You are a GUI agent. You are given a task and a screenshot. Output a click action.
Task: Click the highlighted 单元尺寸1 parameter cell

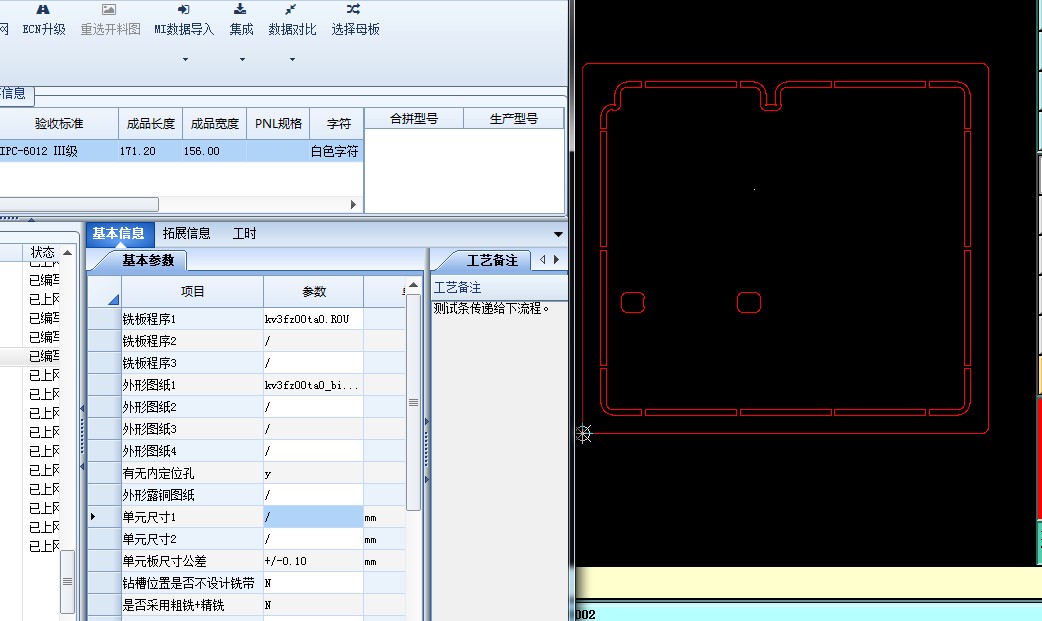pyautogui.click(x=314, y=517)
